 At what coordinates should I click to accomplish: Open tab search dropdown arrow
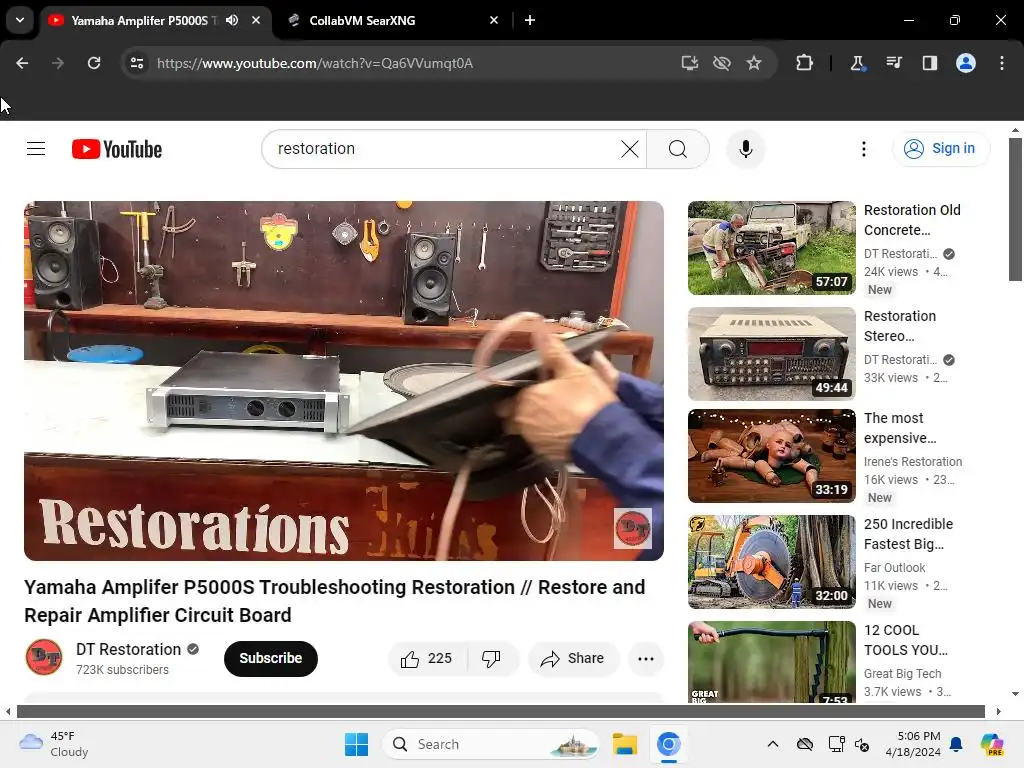pos(20,20)
